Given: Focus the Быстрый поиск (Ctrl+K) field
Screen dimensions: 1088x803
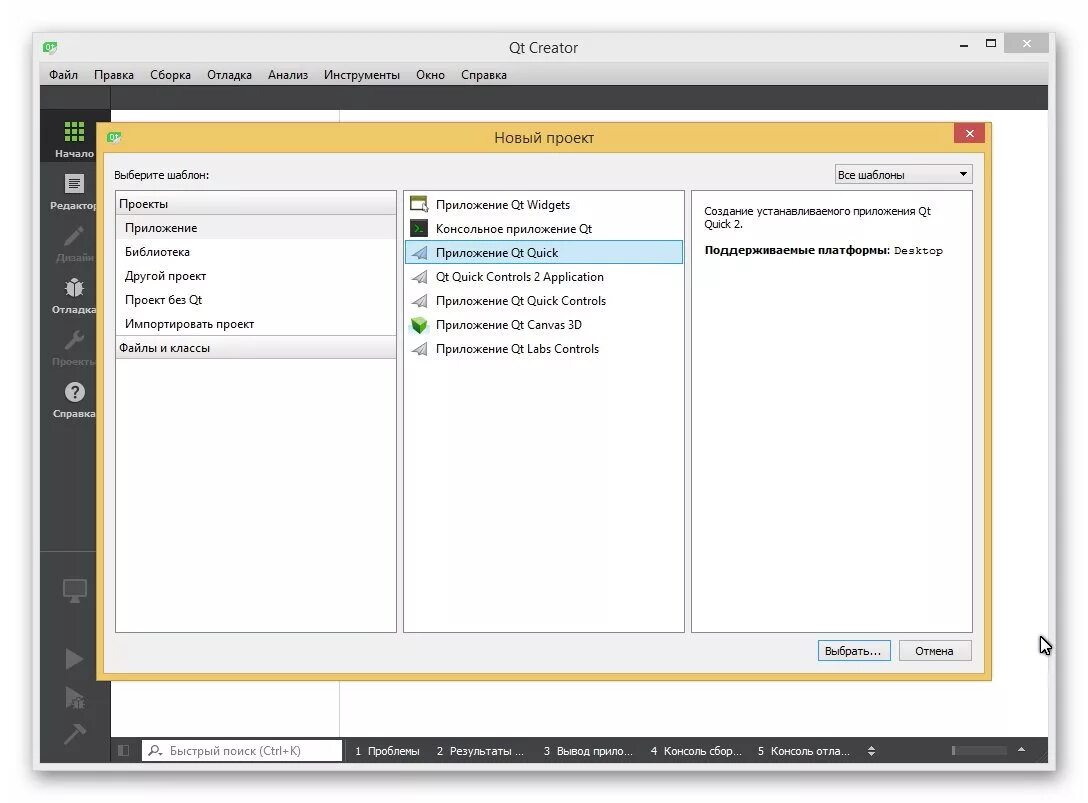Looking at the screenshot, I should tap(242, 750).
